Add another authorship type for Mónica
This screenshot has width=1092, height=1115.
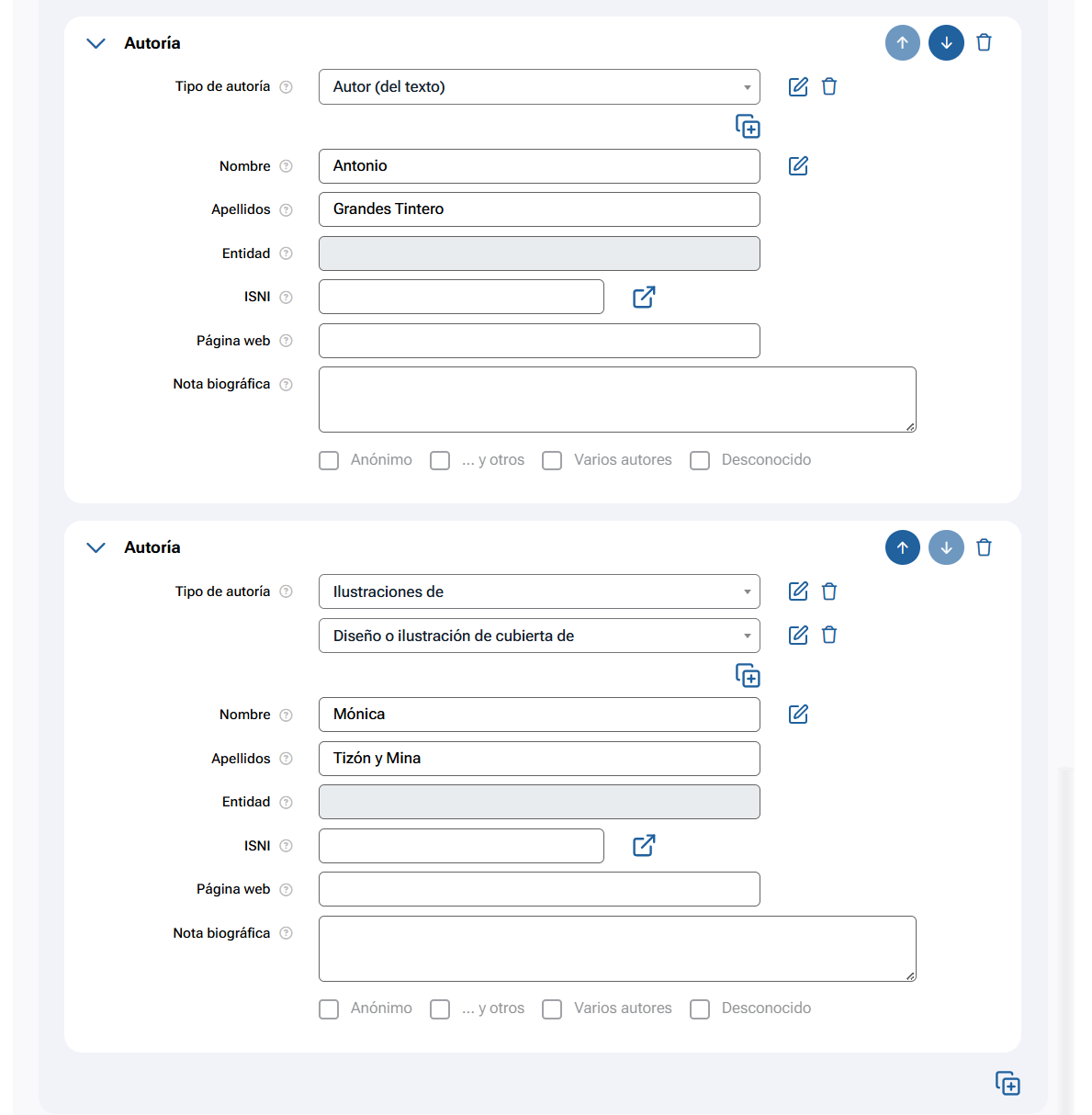point(748,676)
